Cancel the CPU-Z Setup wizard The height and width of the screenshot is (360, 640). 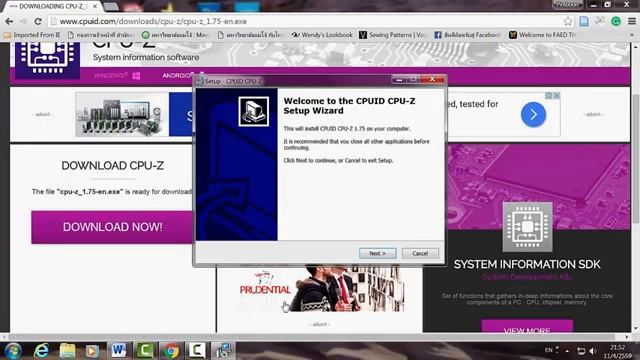click(x=420, y=253)
